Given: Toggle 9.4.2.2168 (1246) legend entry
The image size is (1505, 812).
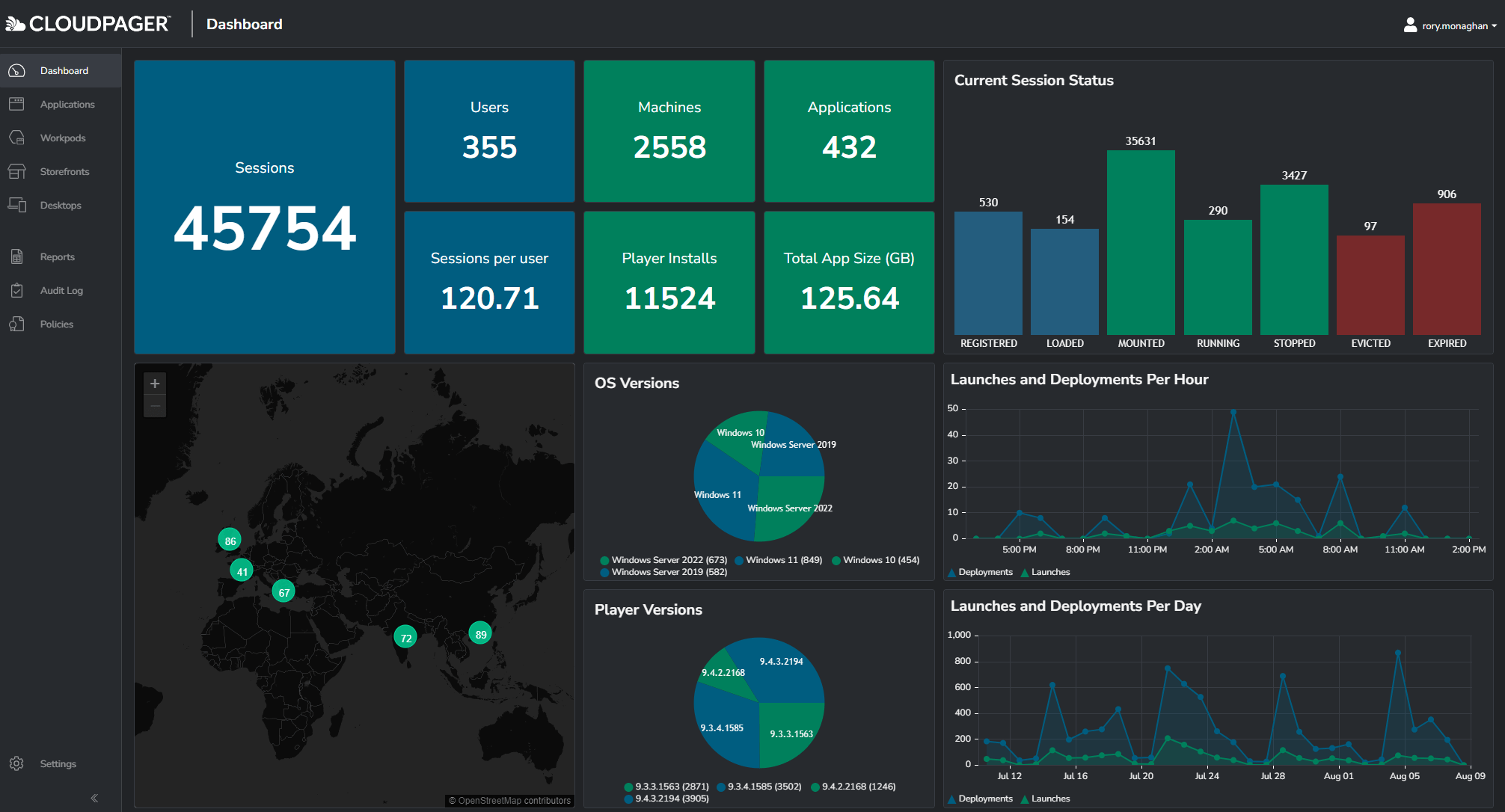Looking at the screenshot, I should pos(853,787).
